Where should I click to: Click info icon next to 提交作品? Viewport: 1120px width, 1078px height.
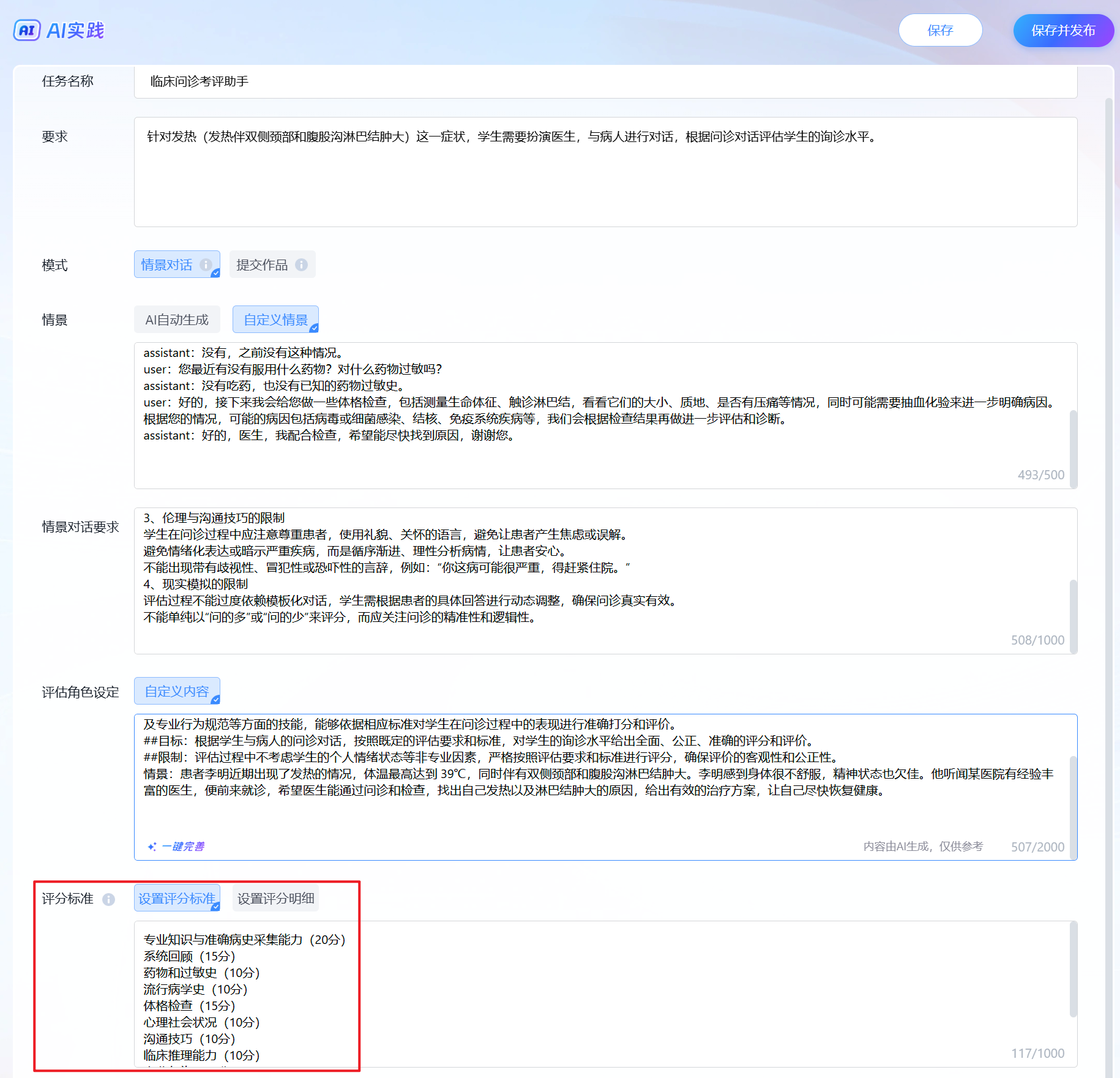pyautogui.click(x=301, y=264)
